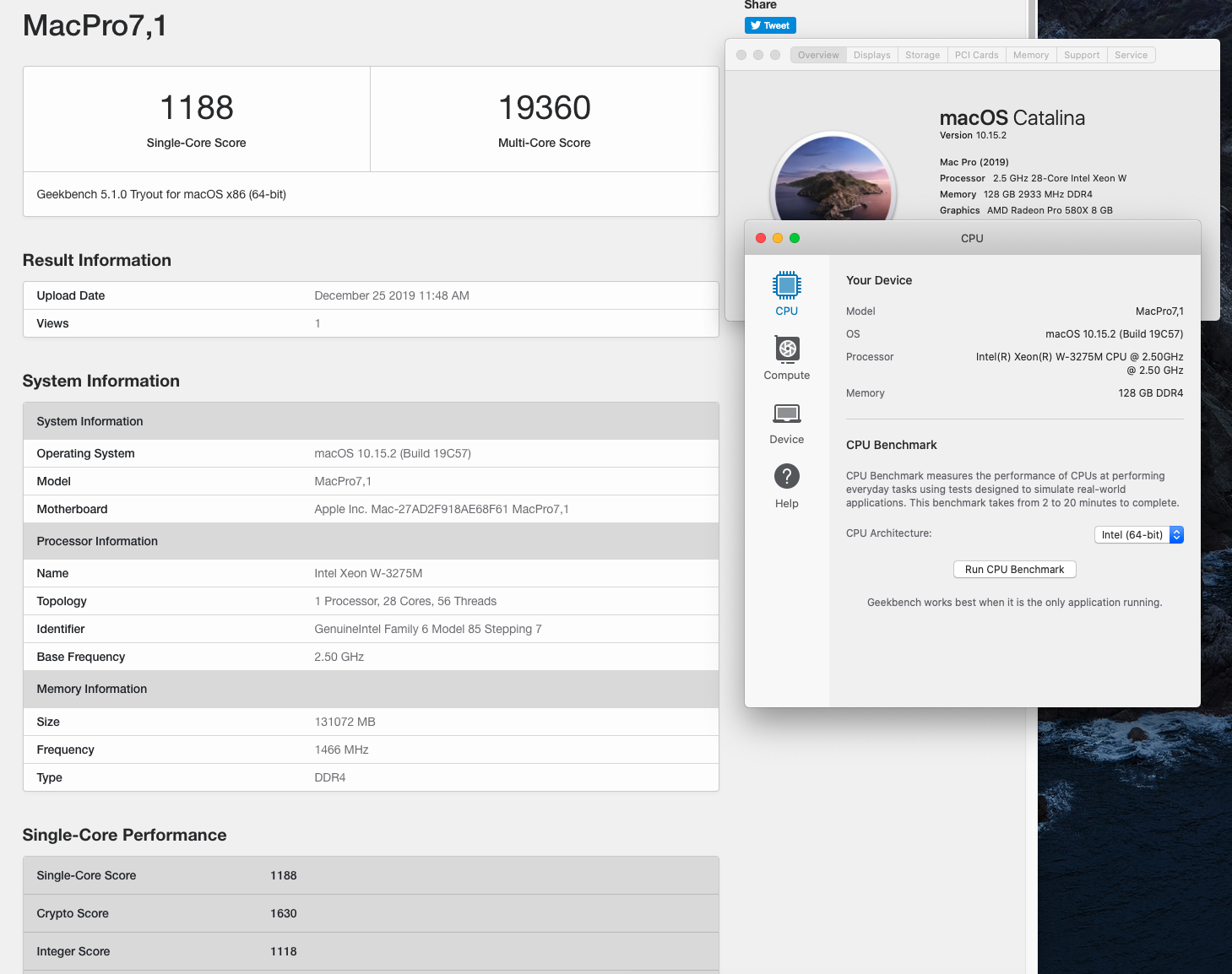Click the MacPro7,1 page heading
This screenshot has height=974, width=1232.
95,25
